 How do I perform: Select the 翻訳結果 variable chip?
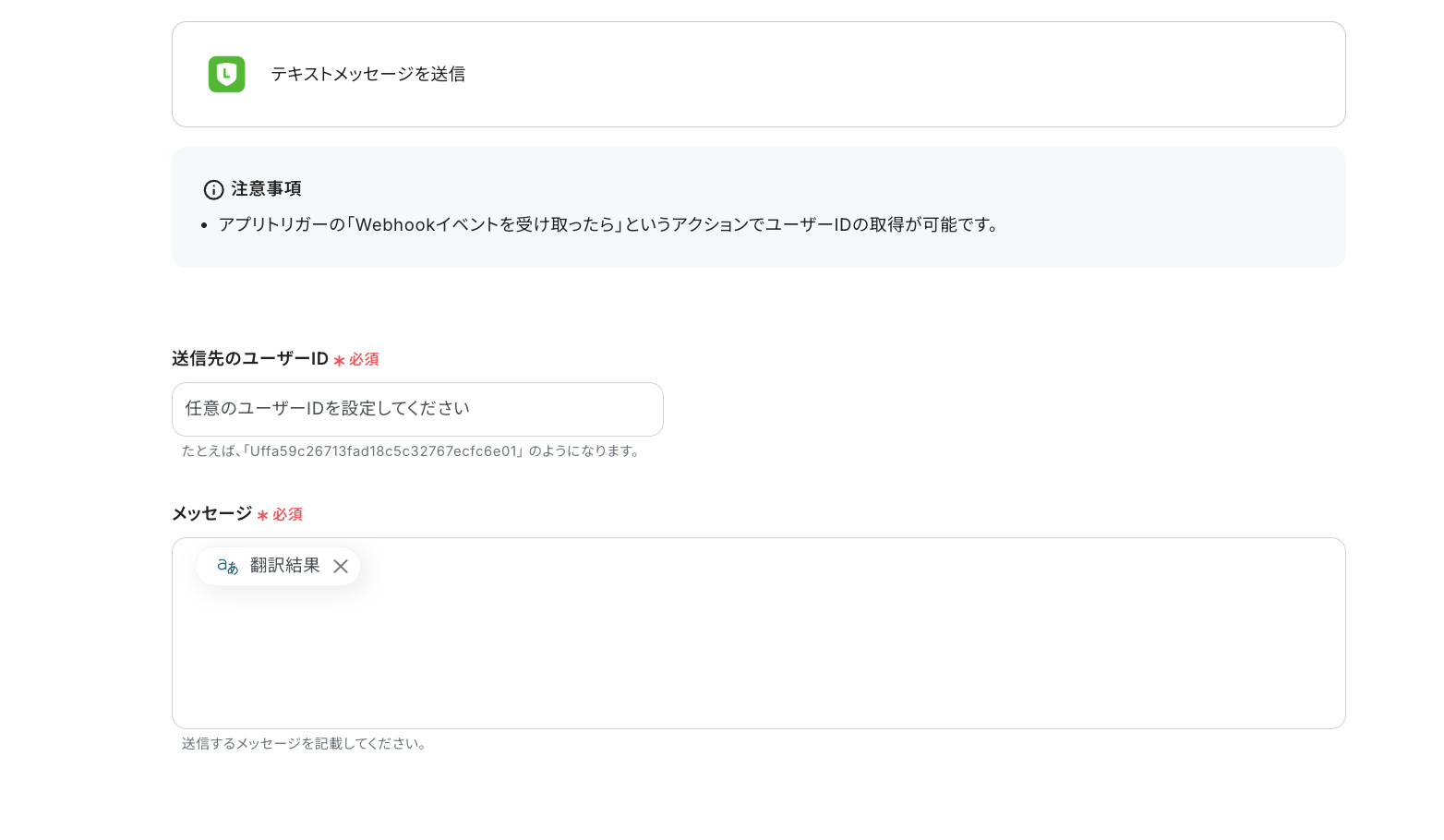pyautogui.click(x=285, y=566)
